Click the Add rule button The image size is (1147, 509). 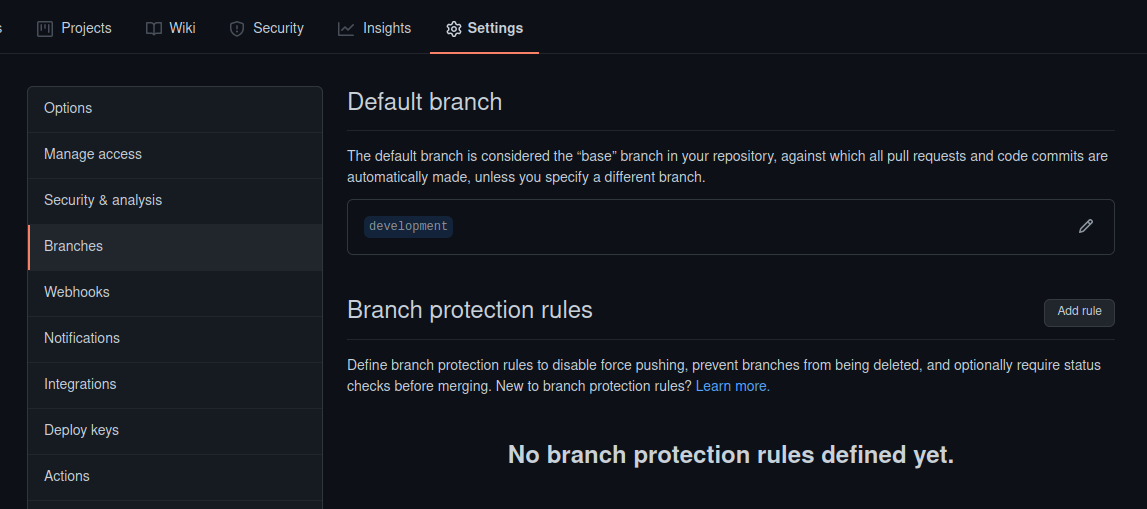(x=1079, y=312)
